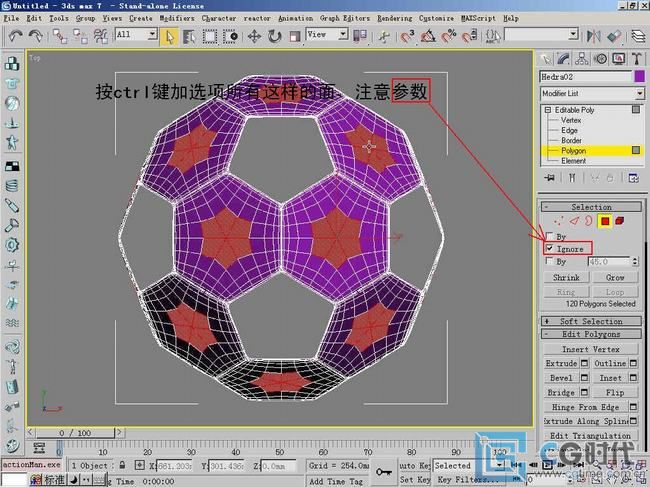The image size is (650, 487).
Task: Collapse the Editable Poly tree node
Action: click(548, 110)
